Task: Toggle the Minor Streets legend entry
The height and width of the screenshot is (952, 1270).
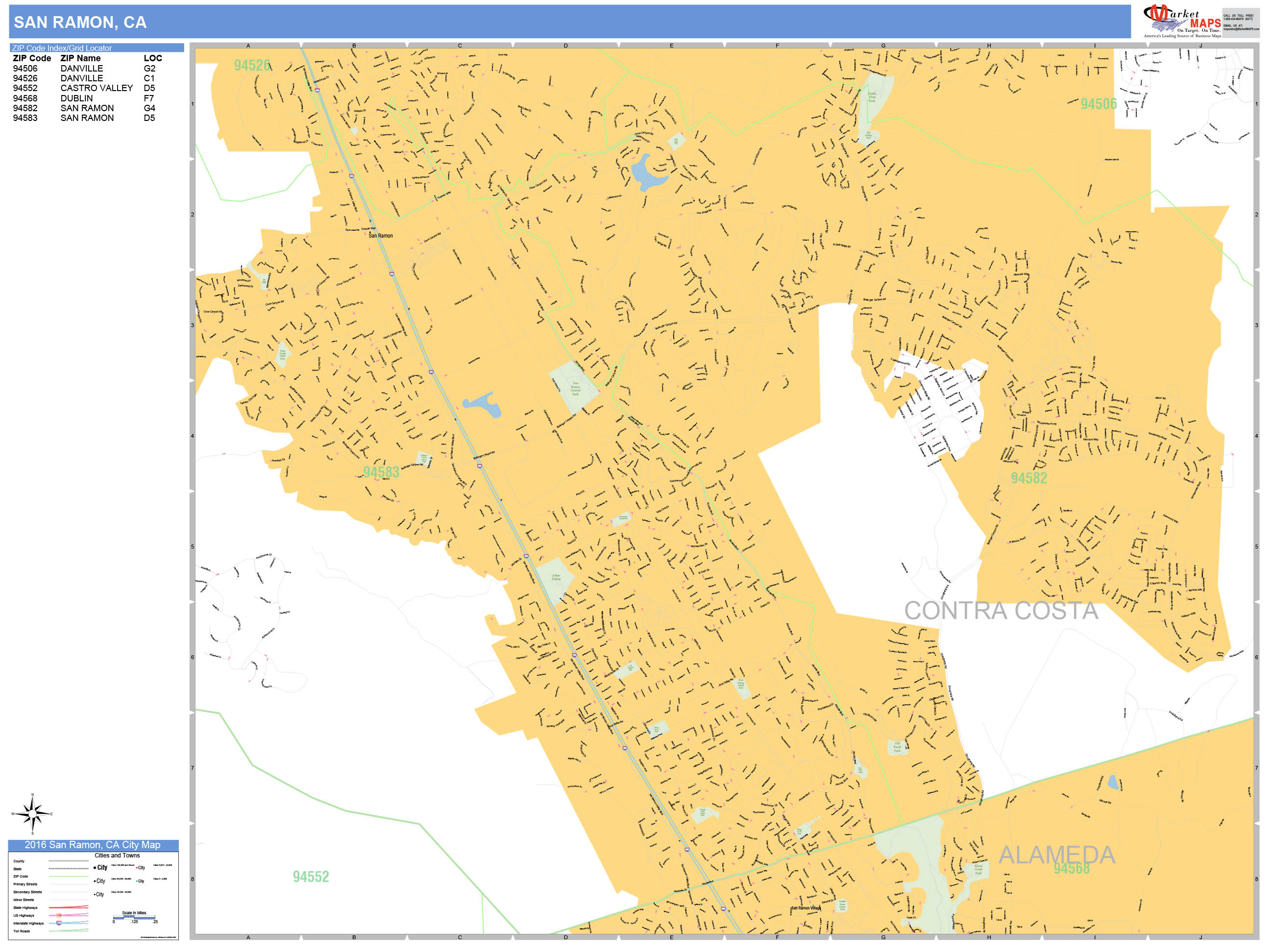Action: point(24,900)
